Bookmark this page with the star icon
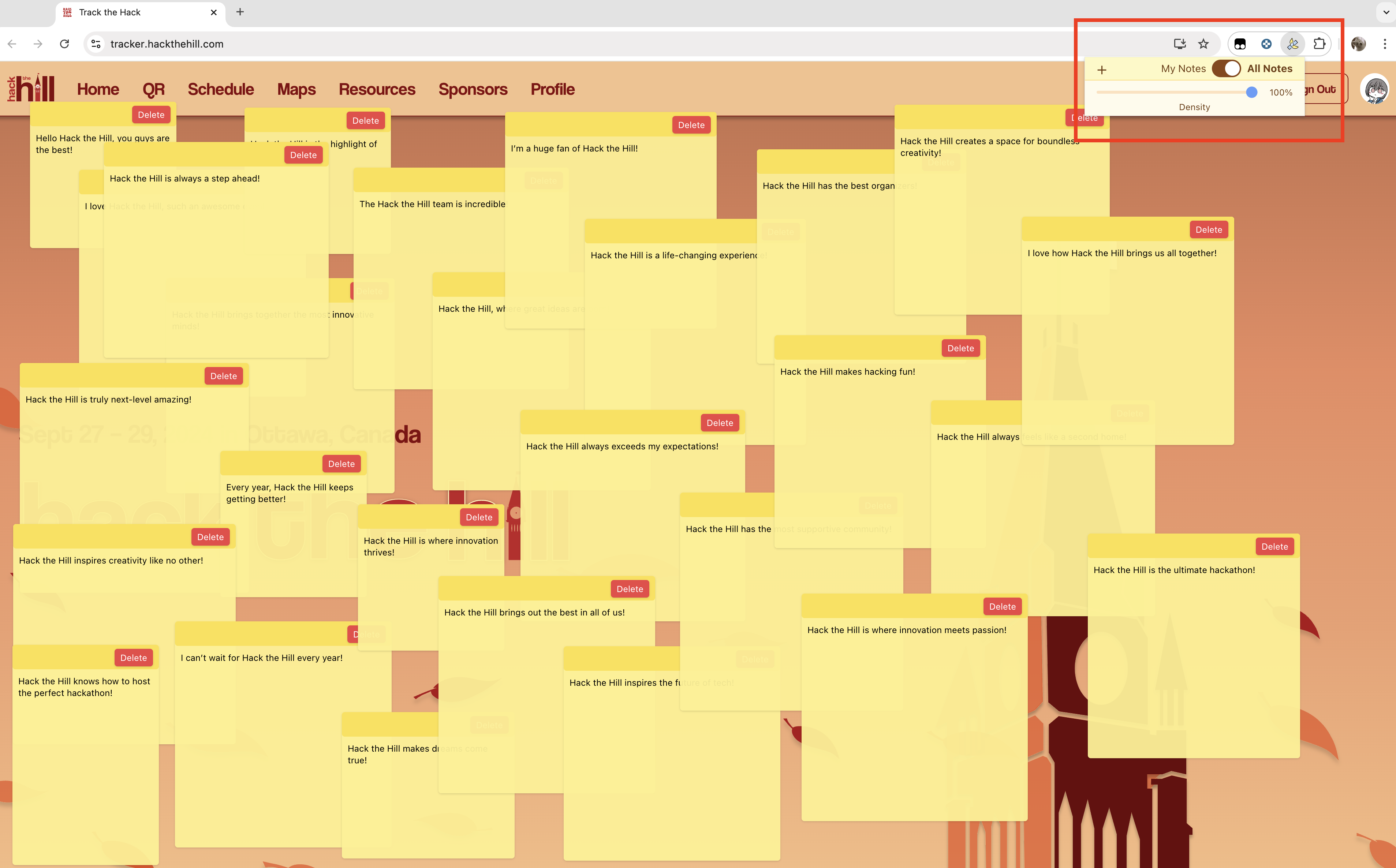The width and height of the screenshot is (1396, 868). tap(1203, 44)
